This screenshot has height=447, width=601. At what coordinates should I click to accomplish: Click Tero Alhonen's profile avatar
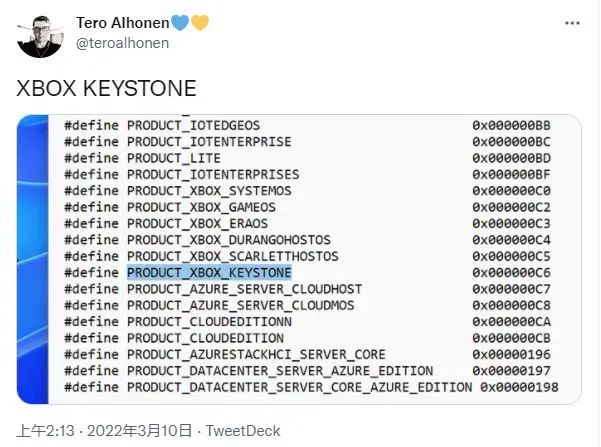click(40, 36)
